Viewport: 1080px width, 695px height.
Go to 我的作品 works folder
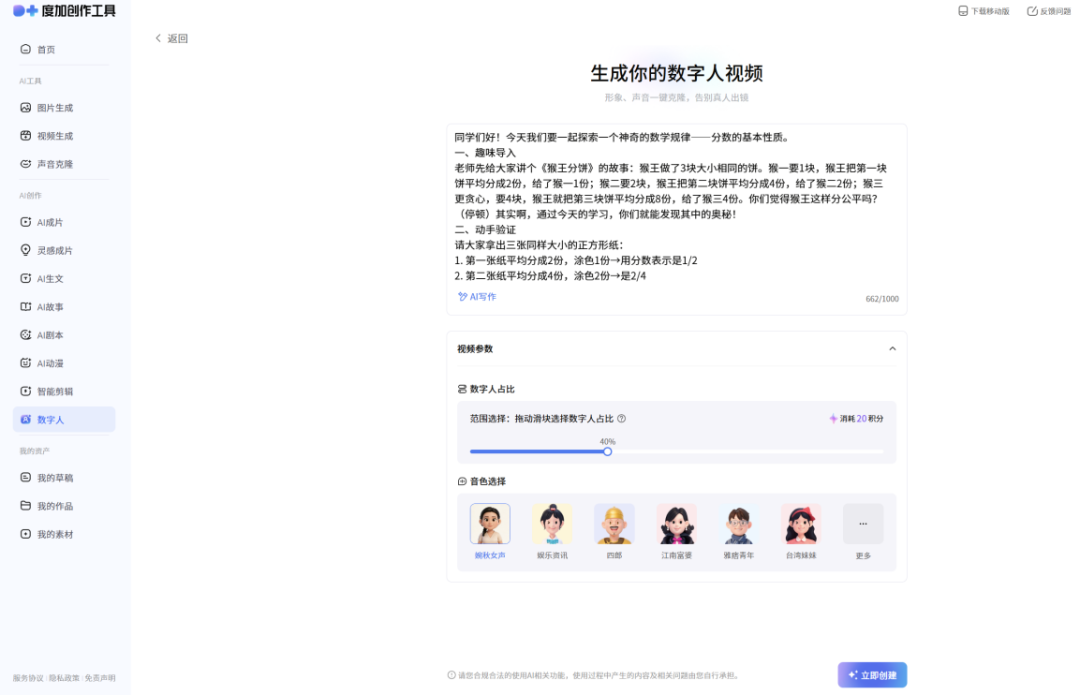[47, 506]
